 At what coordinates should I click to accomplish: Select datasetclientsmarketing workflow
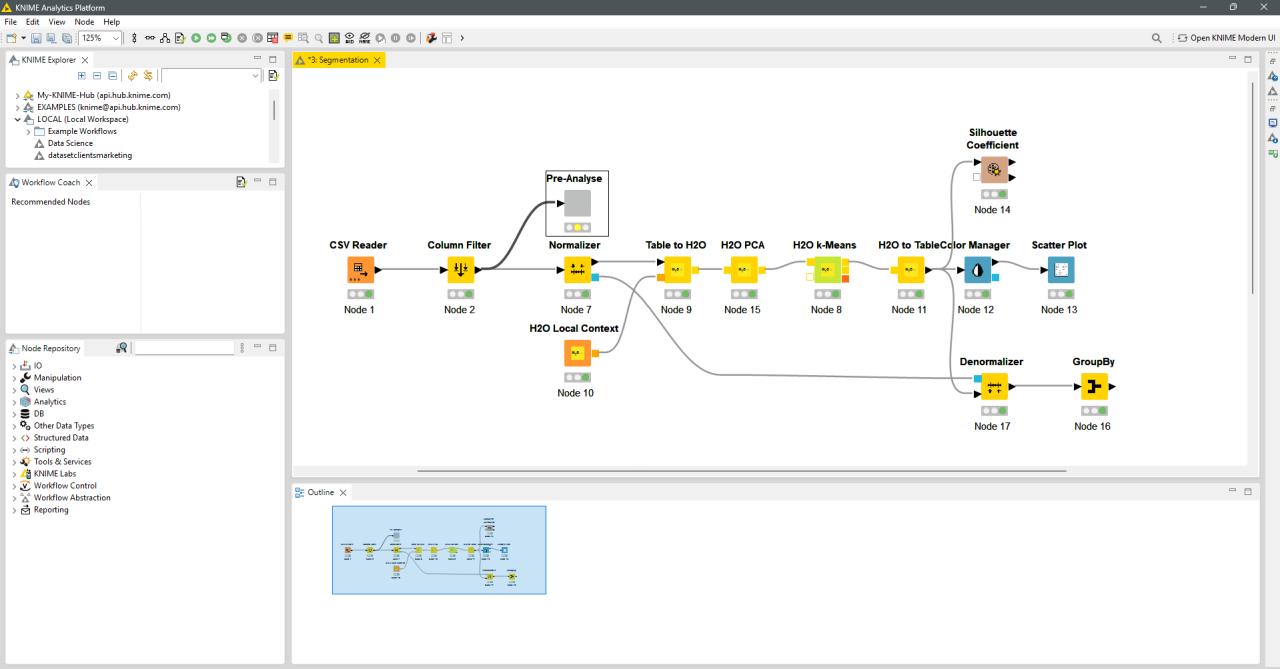coord(90,155)
